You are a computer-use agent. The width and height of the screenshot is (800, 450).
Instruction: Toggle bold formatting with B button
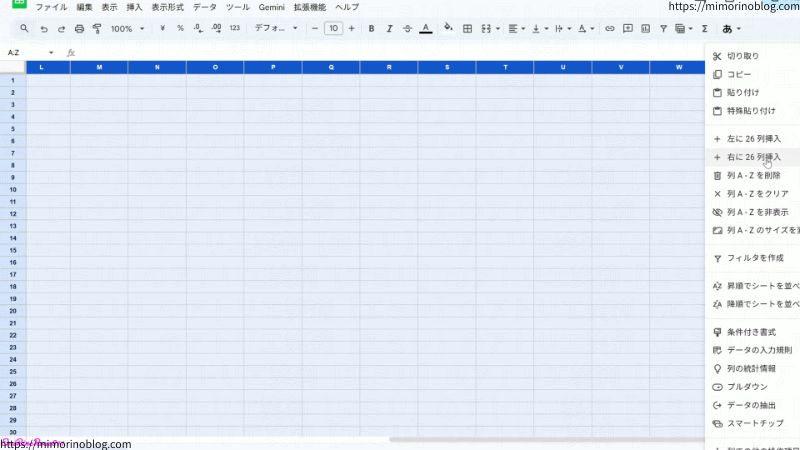(371, 29)
